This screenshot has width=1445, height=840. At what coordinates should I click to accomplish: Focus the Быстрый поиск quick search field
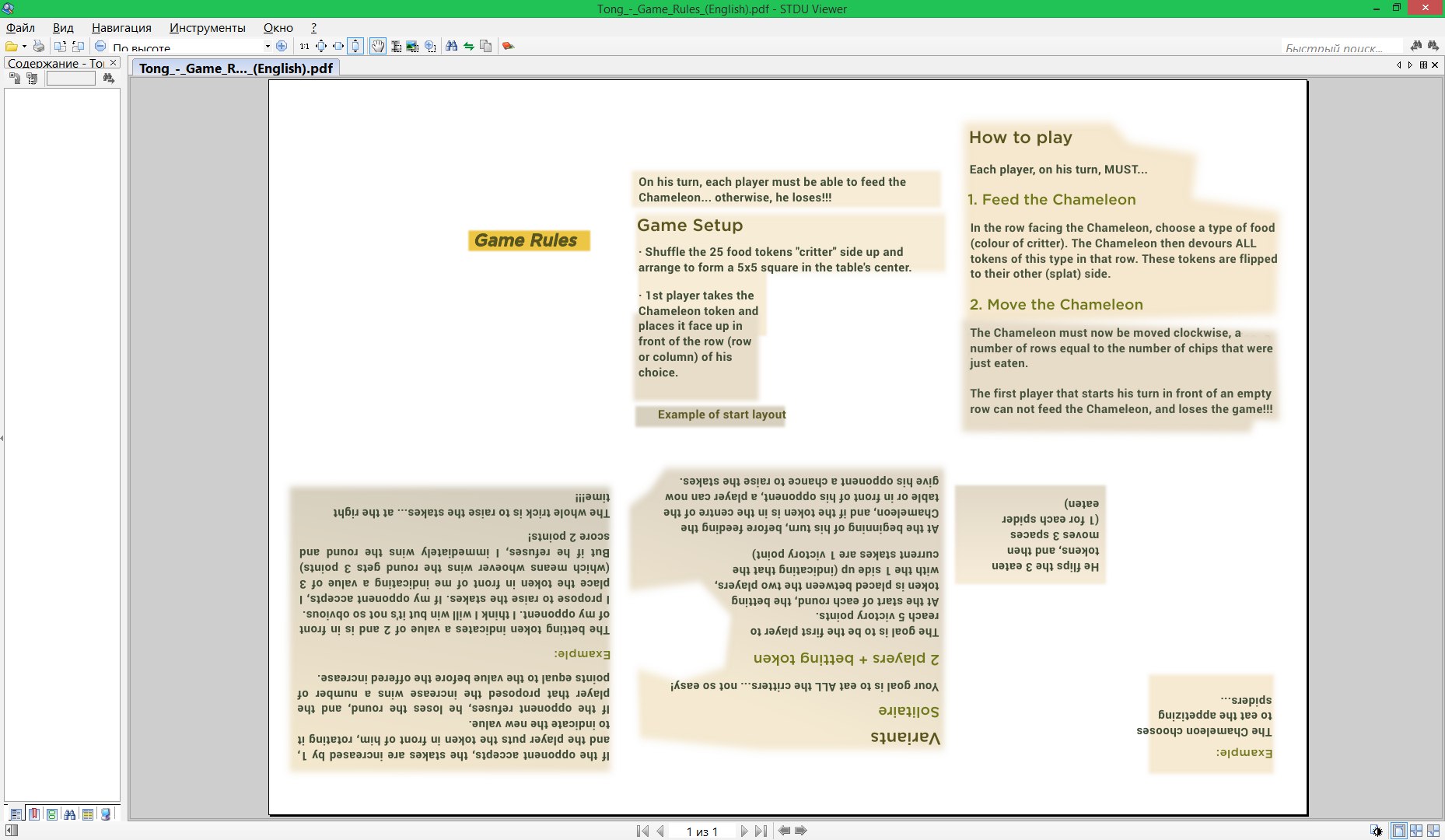click(x=1342, y=47)
